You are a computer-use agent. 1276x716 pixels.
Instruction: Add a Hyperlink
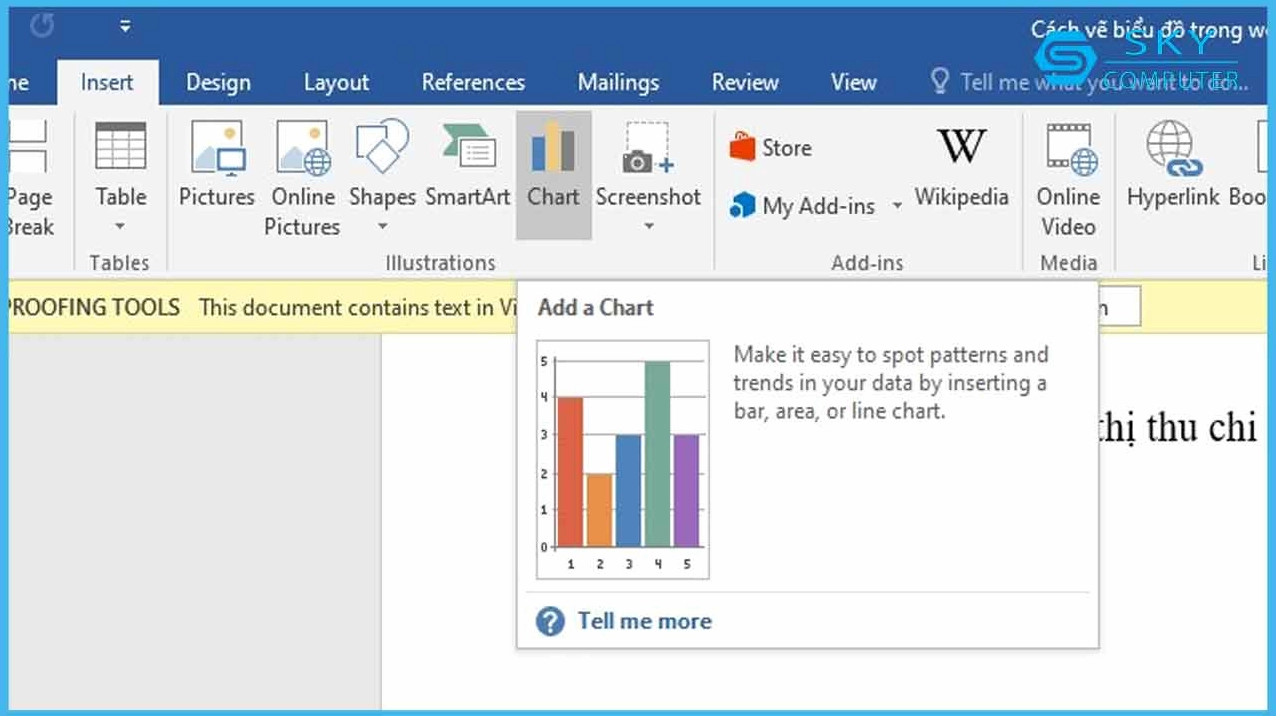[x=1175, y=165]
